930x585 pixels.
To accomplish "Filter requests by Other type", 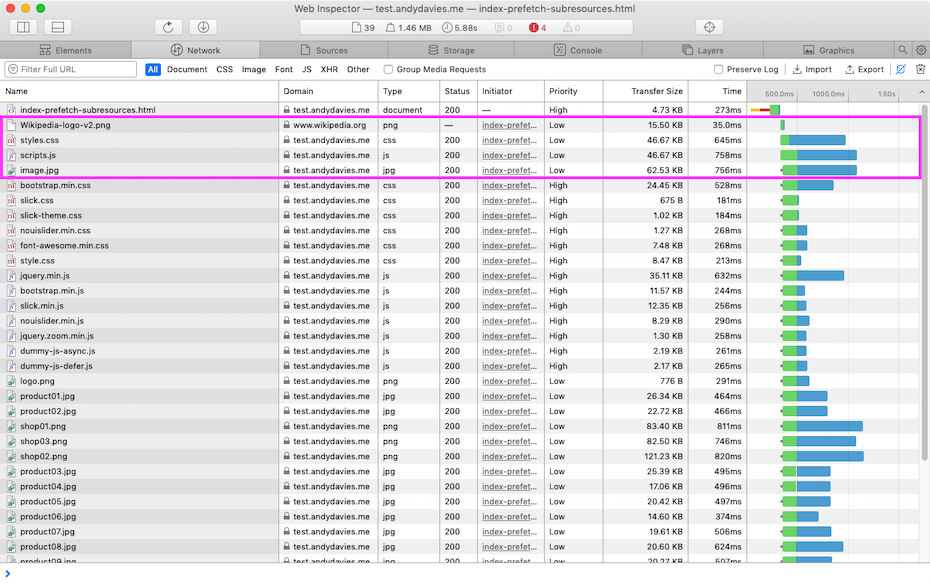I will click(x=358, y=69).
